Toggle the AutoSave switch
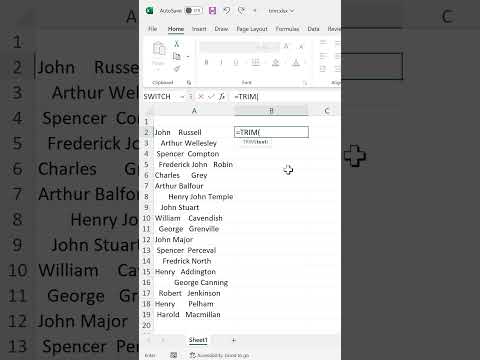This screenshot has width=480, height=360. 193,11
